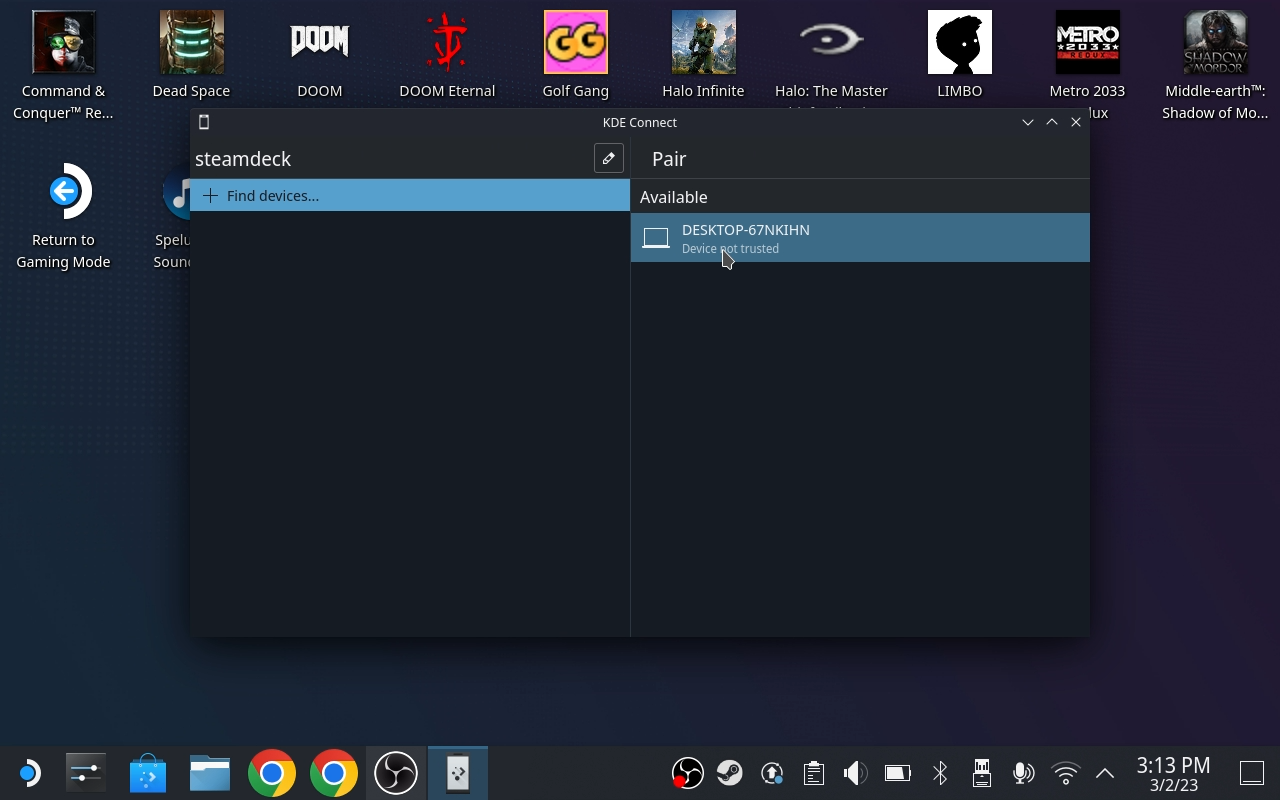Image resolution: width=1280 pixels, height=800 pixels.
Task: Launch the LIMBO desktop icon
Action: pos(960,56)
